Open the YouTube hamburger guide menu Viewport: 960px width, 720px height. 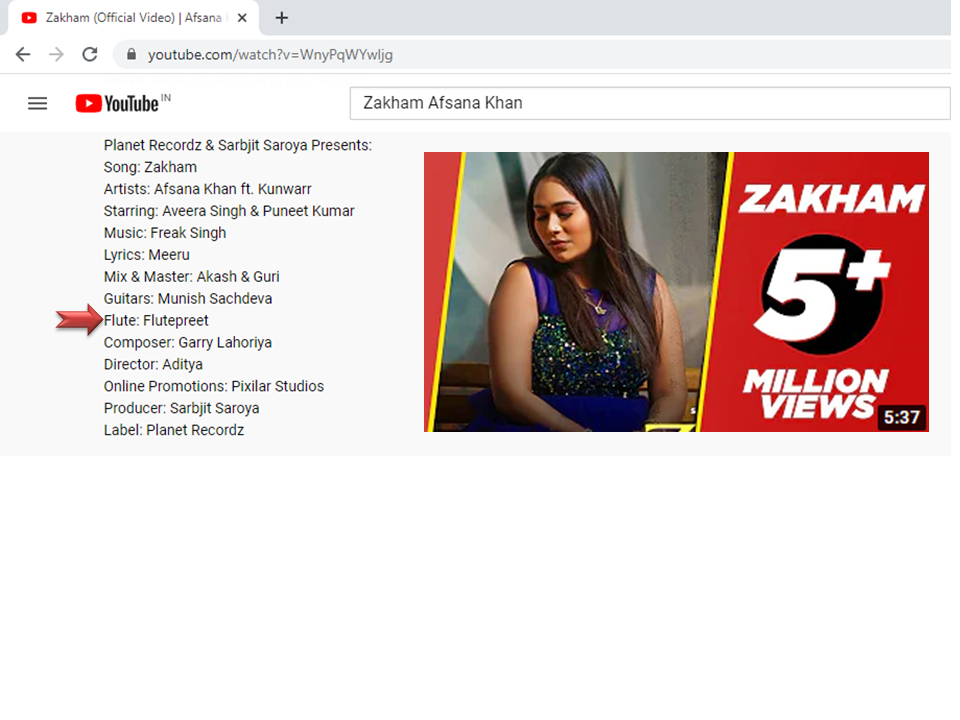point(37,103)
